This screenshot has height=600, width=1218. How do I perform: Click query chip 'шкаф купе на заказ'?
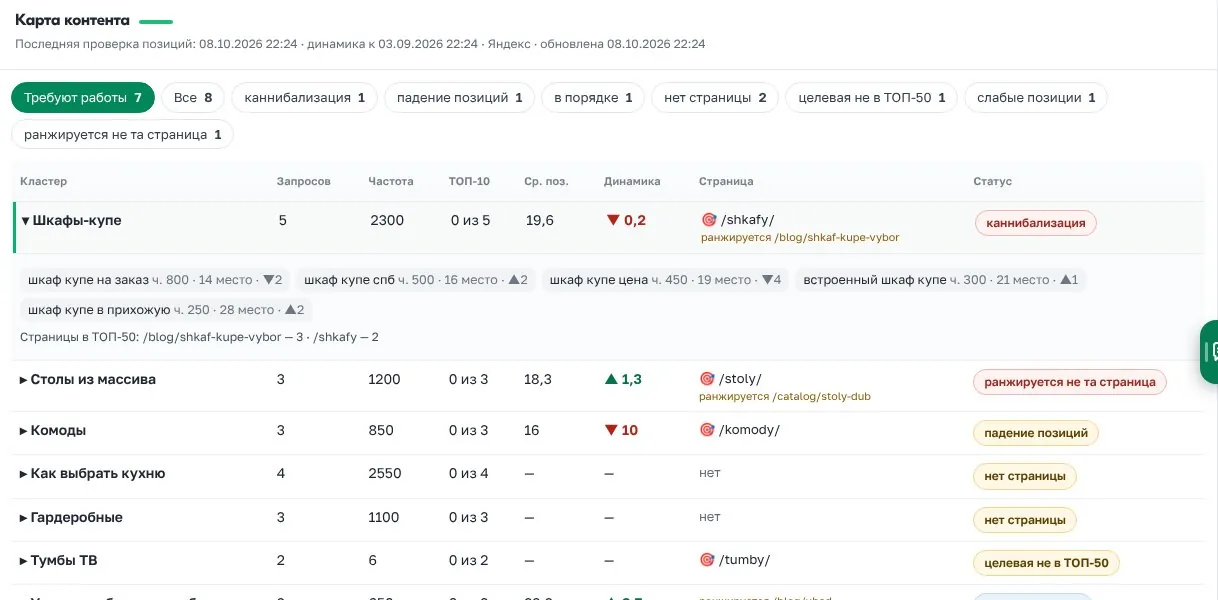click(x=155, y=280)
